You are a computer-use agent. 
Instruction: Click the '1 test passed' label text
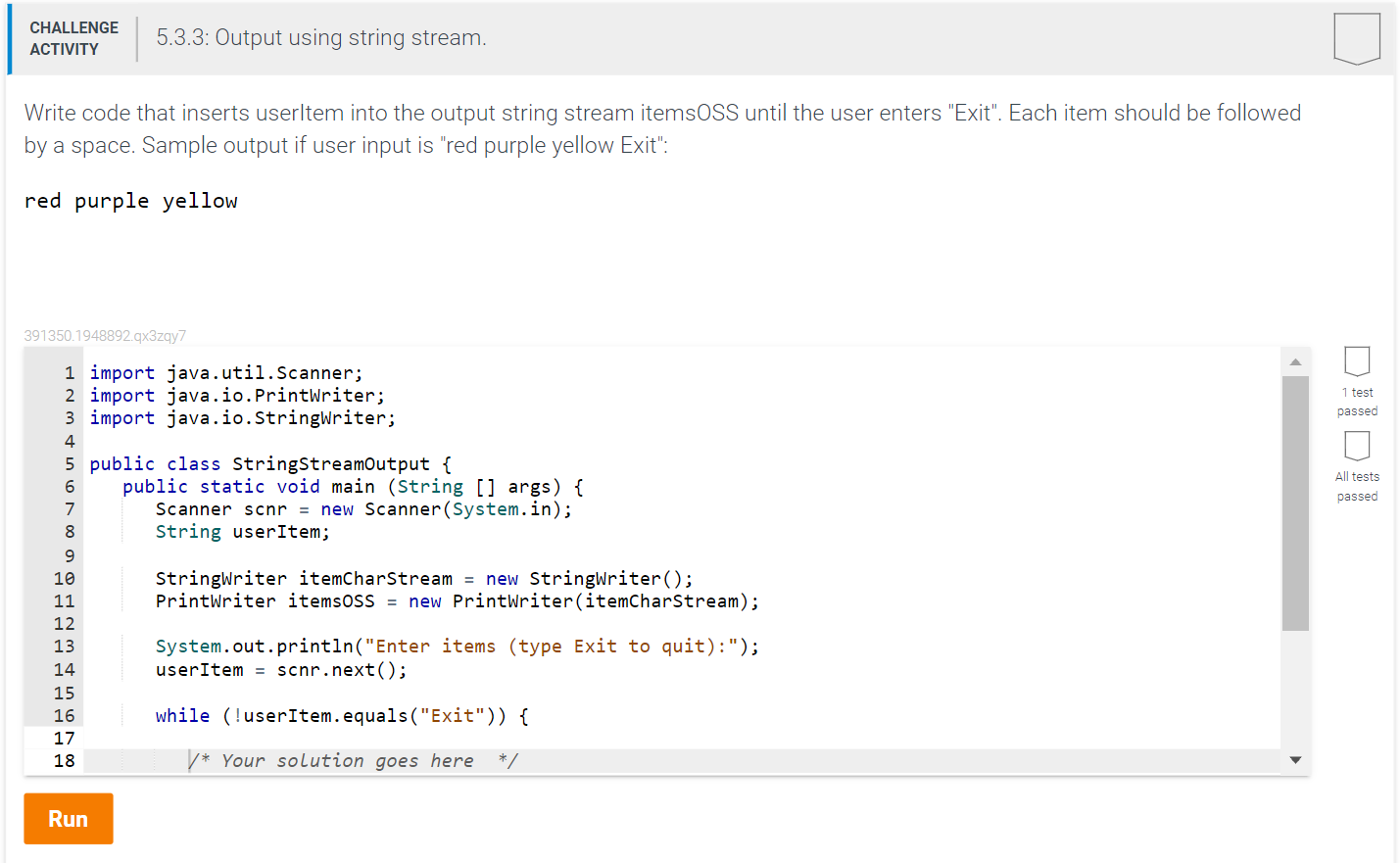(x=1357, y=402)
